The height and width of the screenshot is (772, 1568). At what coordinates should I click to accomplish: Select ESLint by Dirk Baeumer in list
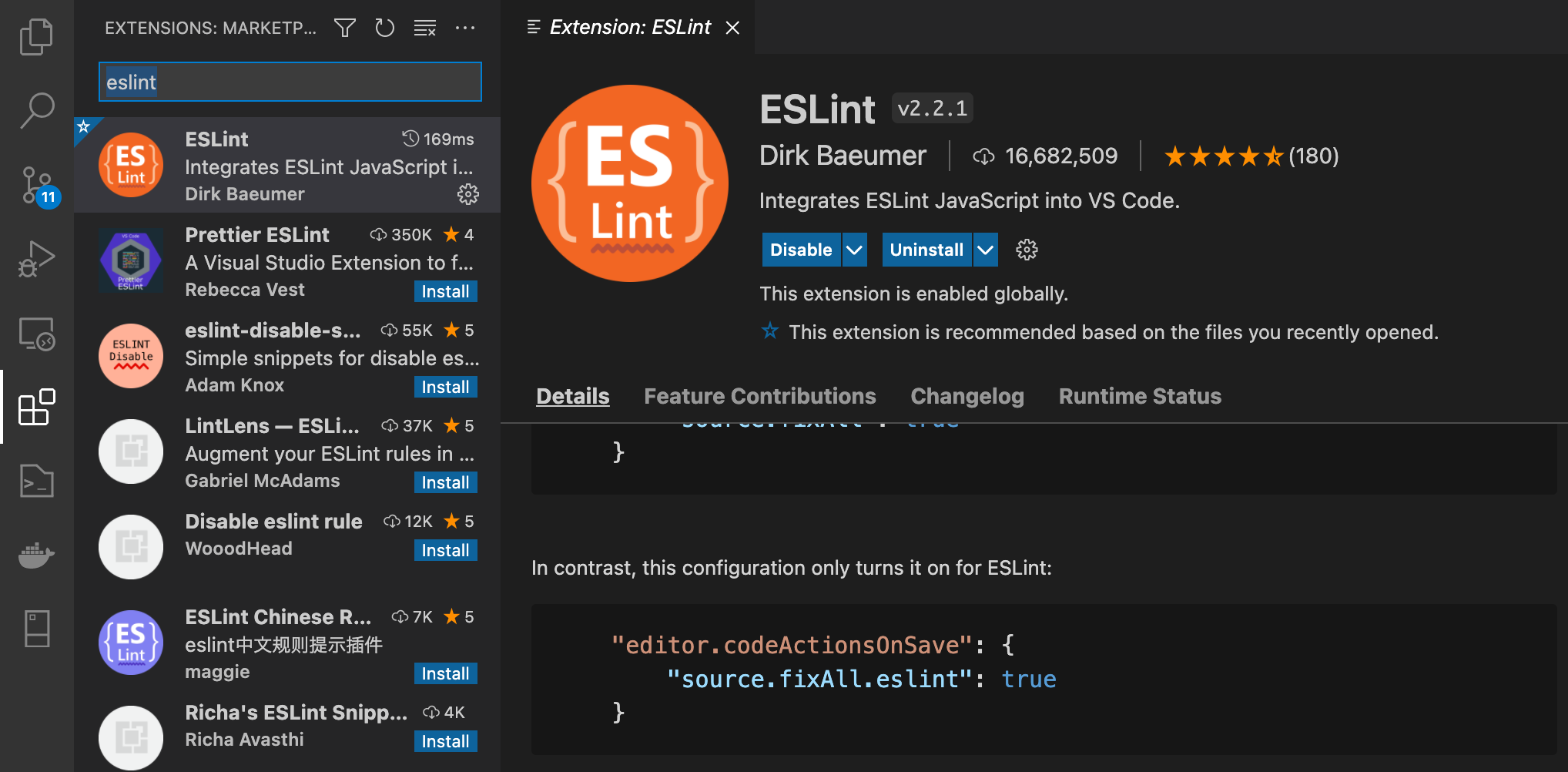[287, 165]
